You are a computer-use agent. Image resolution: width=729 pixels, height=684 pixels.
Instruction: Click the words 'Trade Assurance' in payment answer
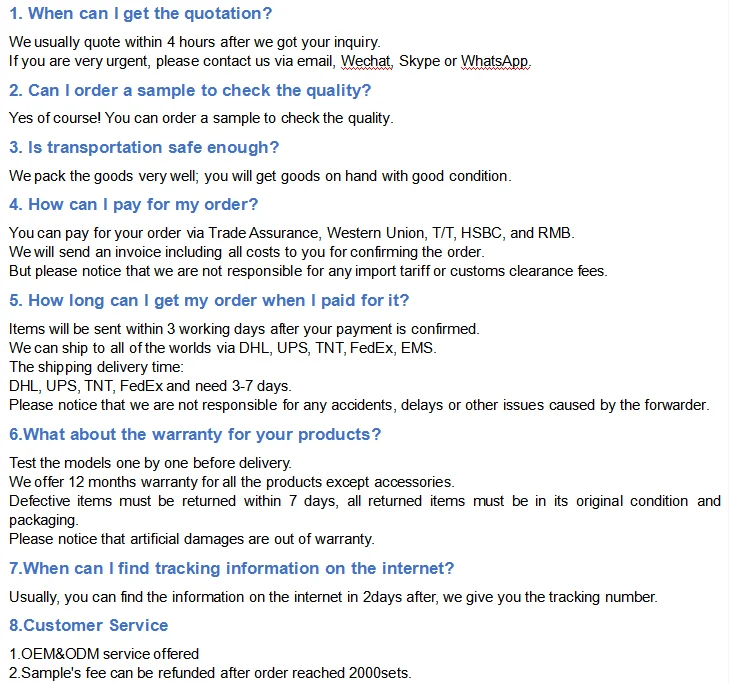tap(264, 232)
